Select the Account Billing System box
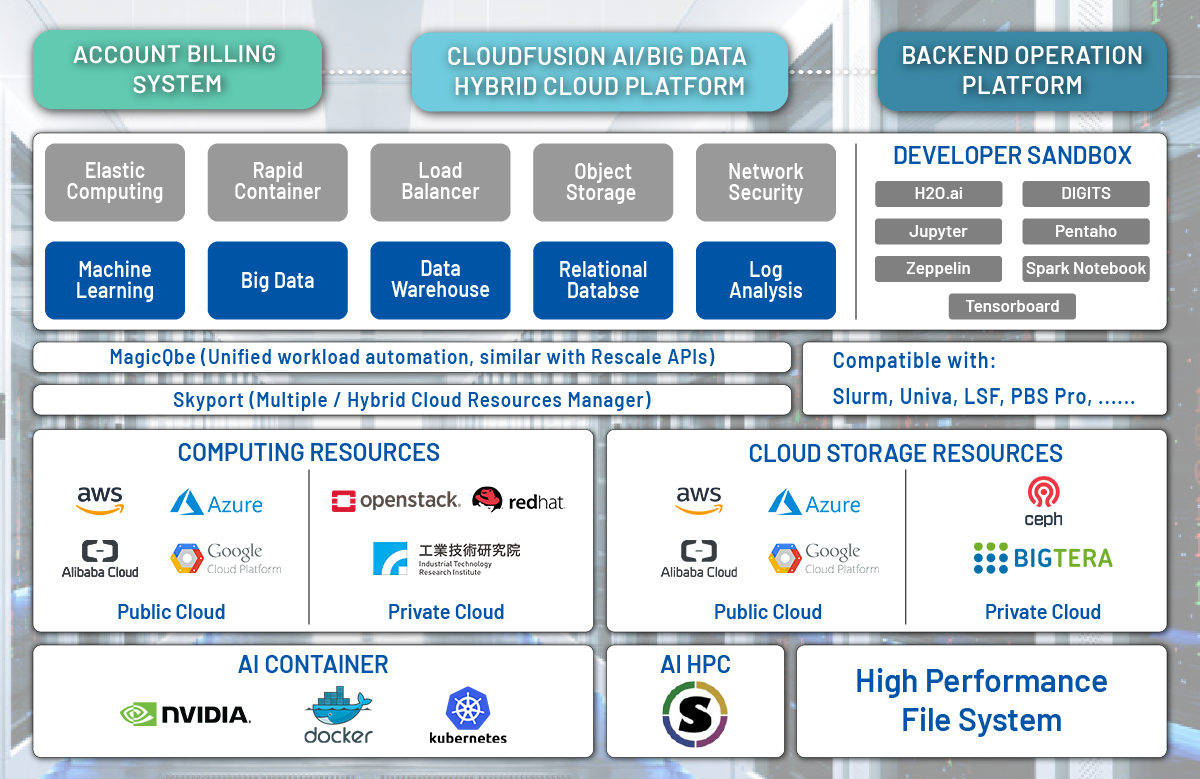This screenshot has width=1200, height=779. 177,69
